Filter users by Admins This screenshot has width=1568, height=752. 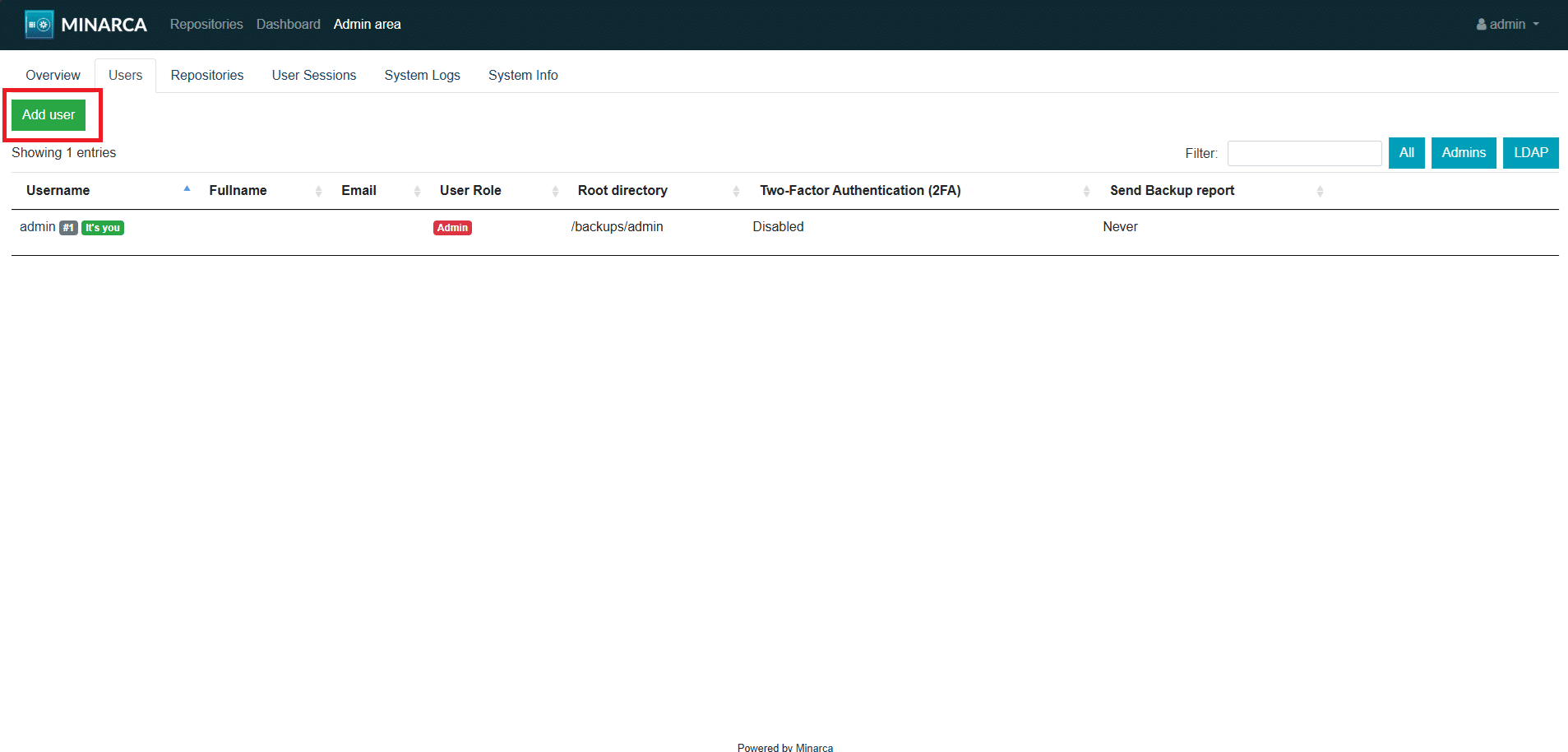coord(1464,153)
